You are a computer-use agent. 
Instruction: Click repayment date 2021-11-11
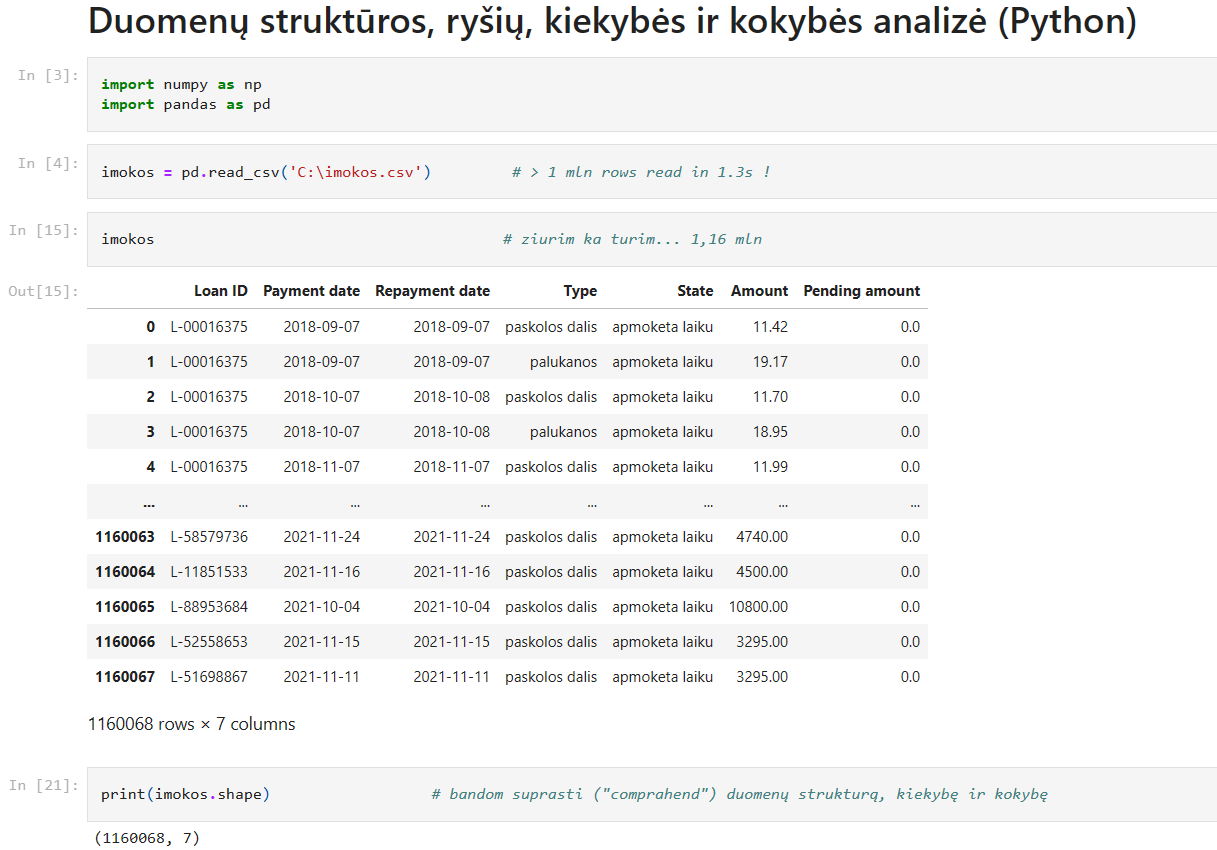(452, 677)
